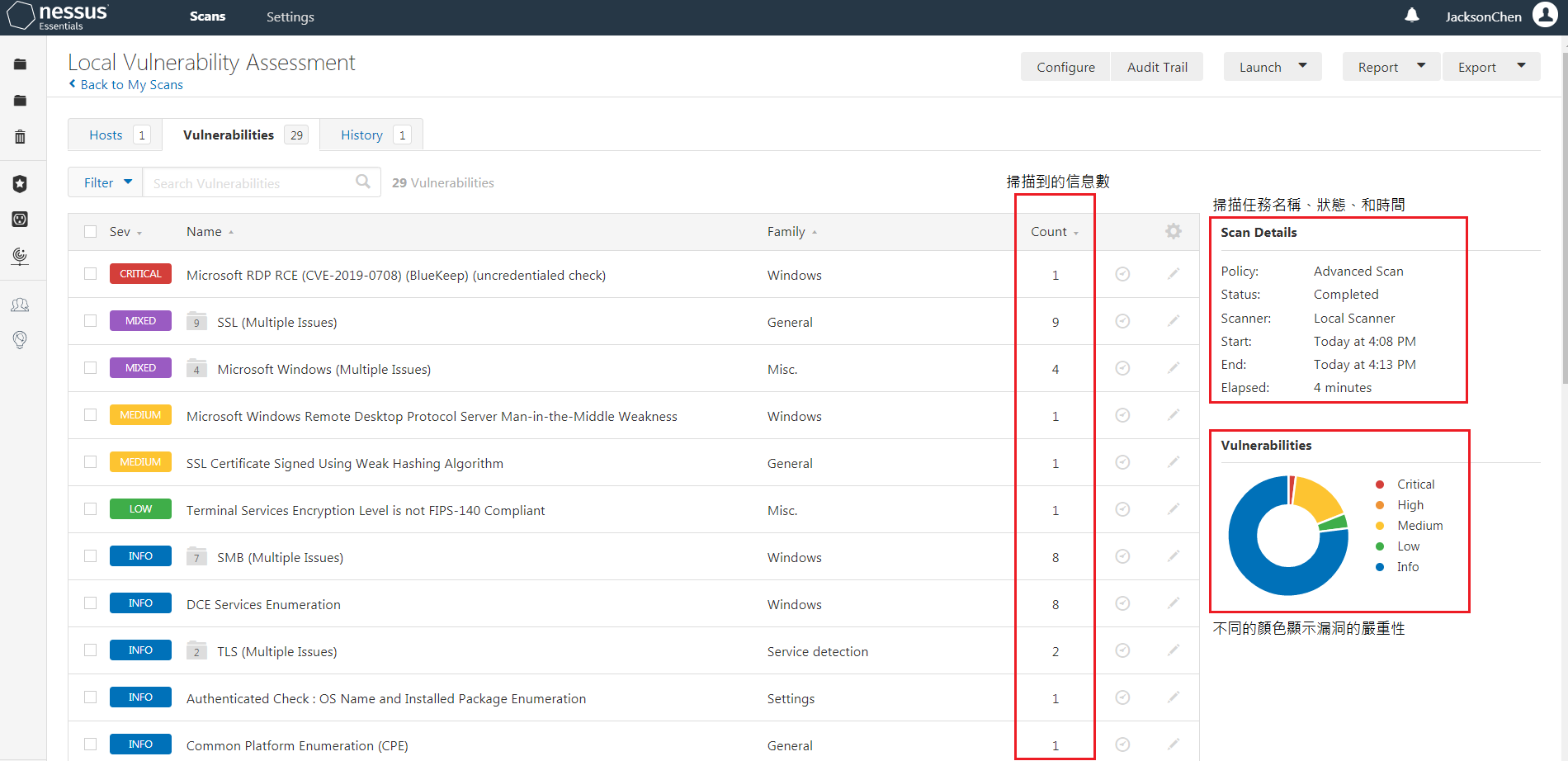Open the trash icon in the sidebar
The width and height of the screenshot is (1568, 761).
[20, 137]
